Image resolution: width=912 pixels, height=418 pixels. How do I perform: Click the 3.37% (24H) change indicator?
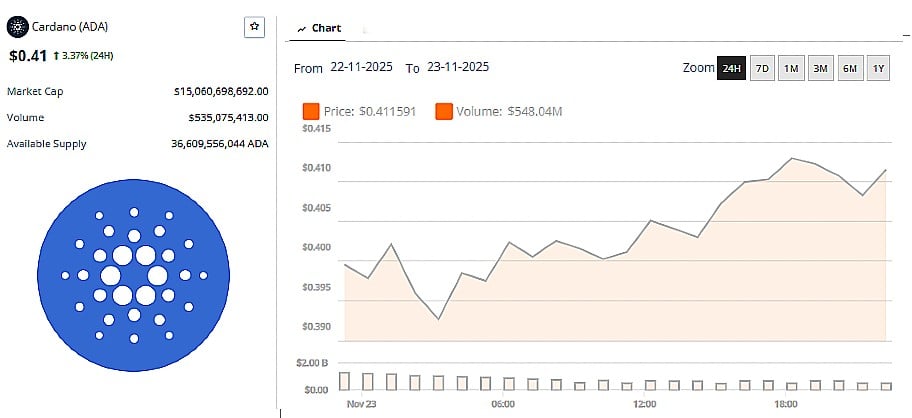coord(83,56)
